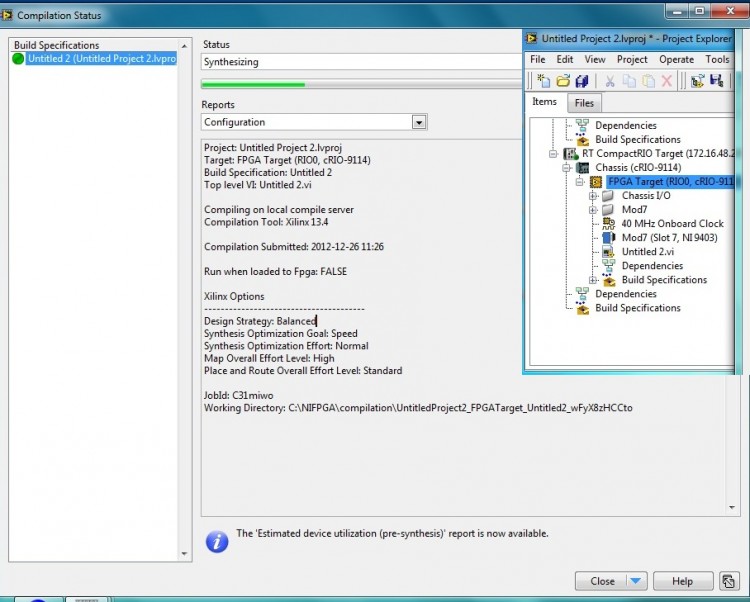Click 'JobId: C31miwo' text line
This screenshot has height=602, width=750.
[x=239, y=395]
